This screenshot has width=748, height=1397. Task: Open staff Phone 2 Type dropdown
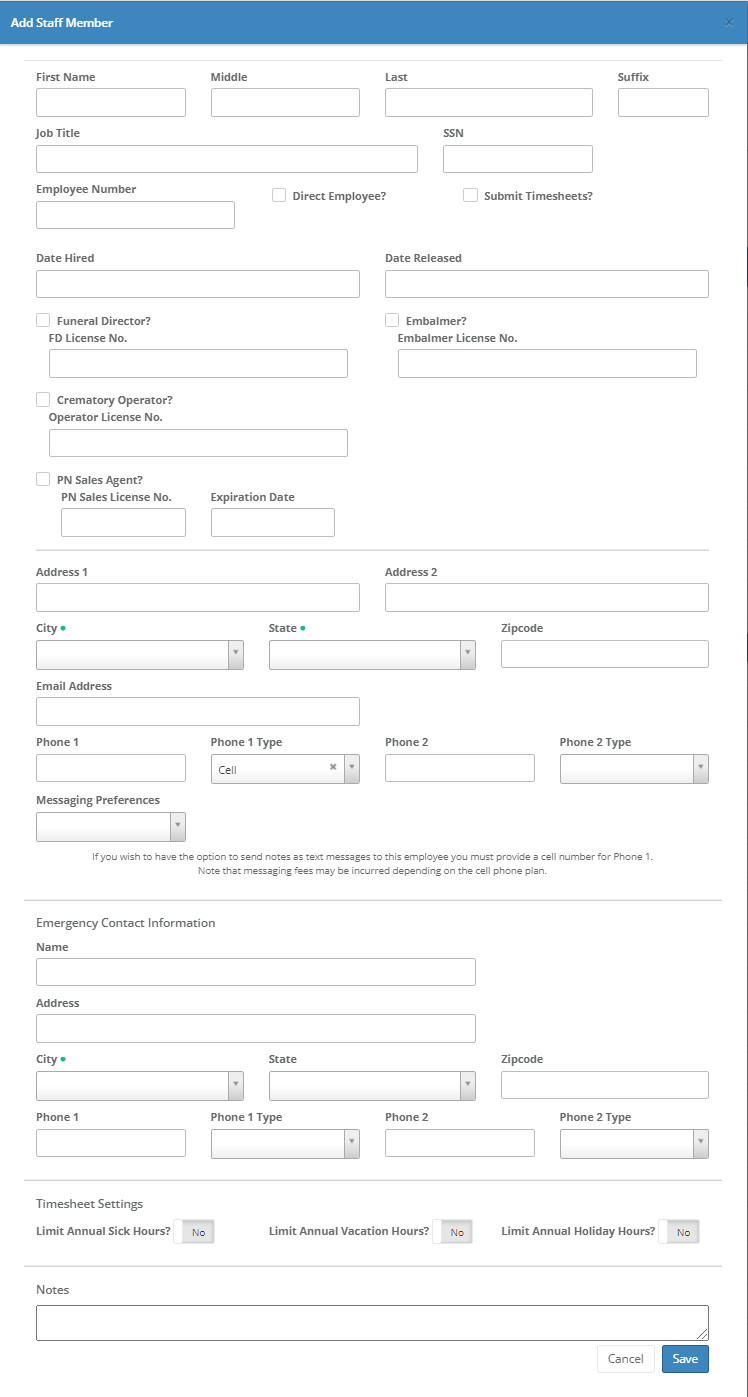(633, 769)
